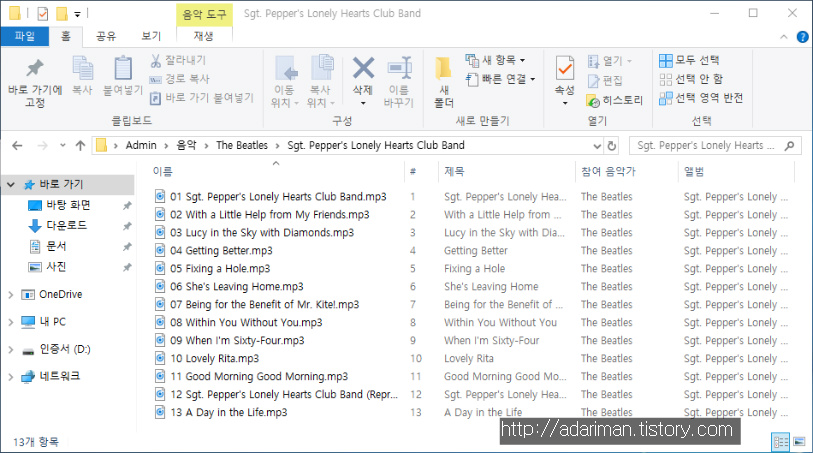Click the Refresh button beside address bar

tap(612, 146)
